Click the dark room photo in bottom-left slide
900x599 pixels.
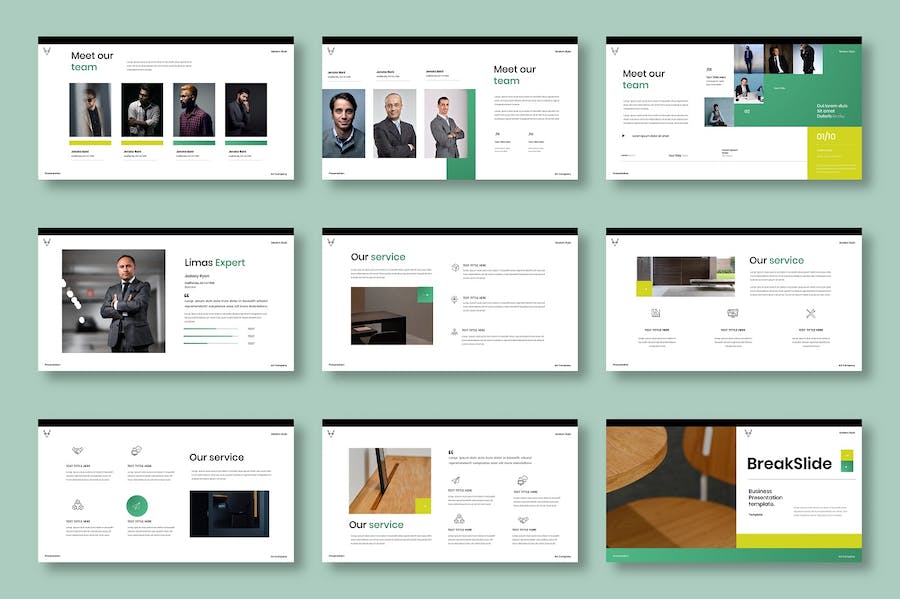(x=229, y=512)
